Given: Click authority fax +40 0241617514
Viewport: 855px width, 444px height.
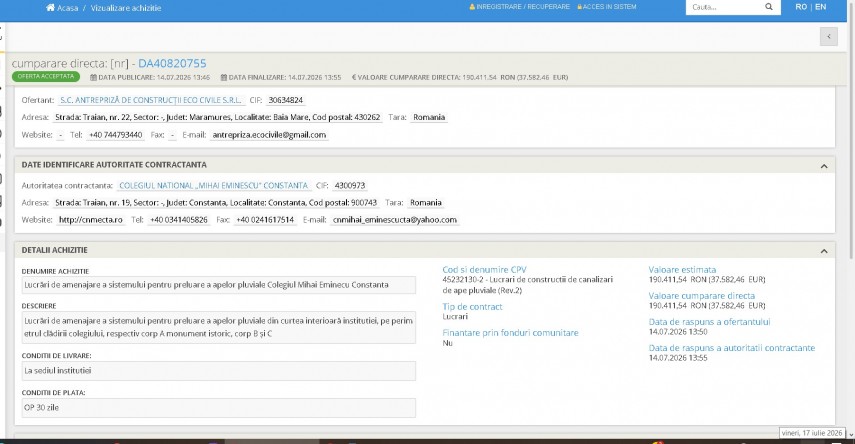Looking at the screenshot, I should (265, 220).
